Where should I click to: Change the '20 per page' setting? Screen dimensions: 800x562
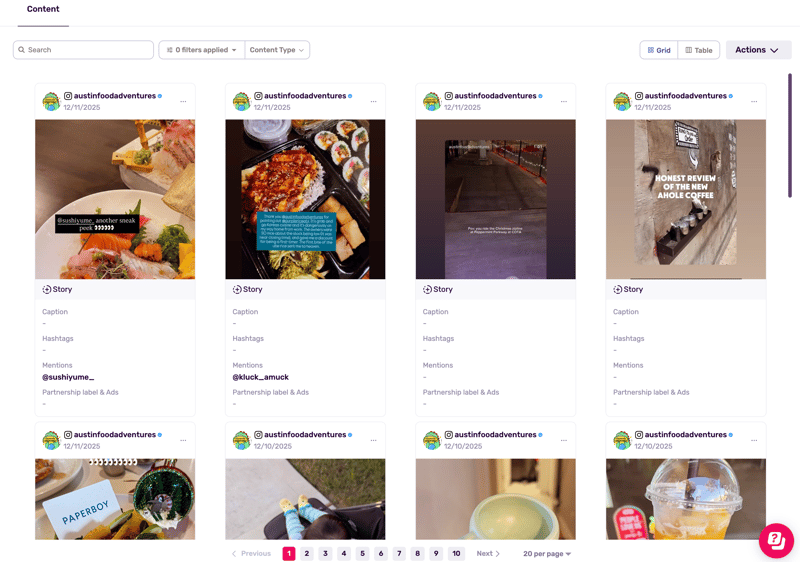pos(546,553)
